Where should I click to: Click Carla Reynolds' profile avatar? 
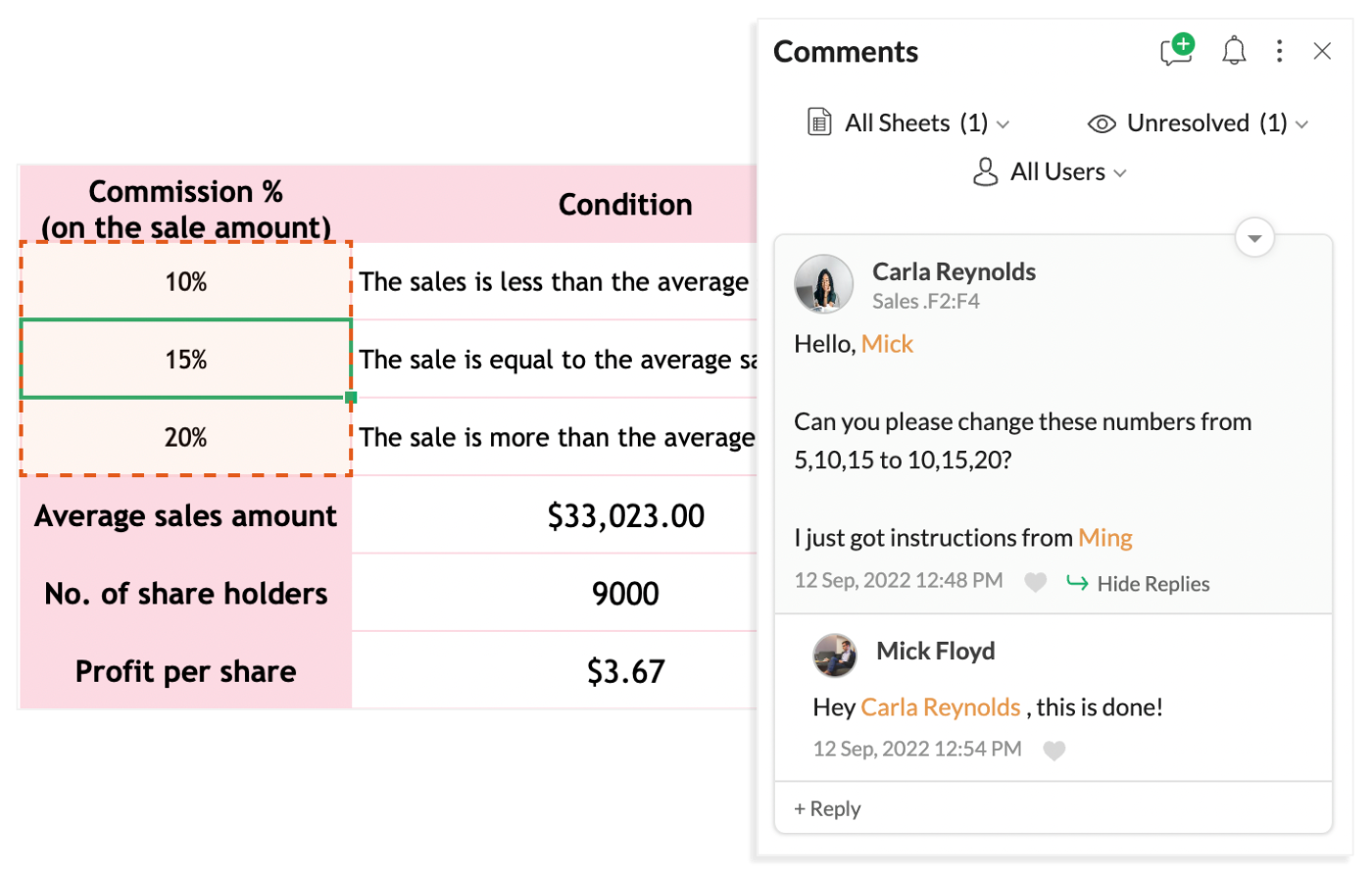823,284
